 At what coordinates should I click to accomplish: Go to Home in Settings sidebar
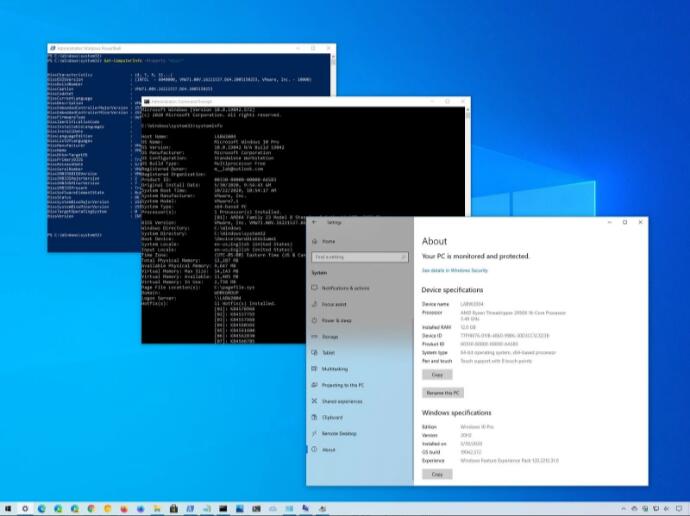coord(323,242)
